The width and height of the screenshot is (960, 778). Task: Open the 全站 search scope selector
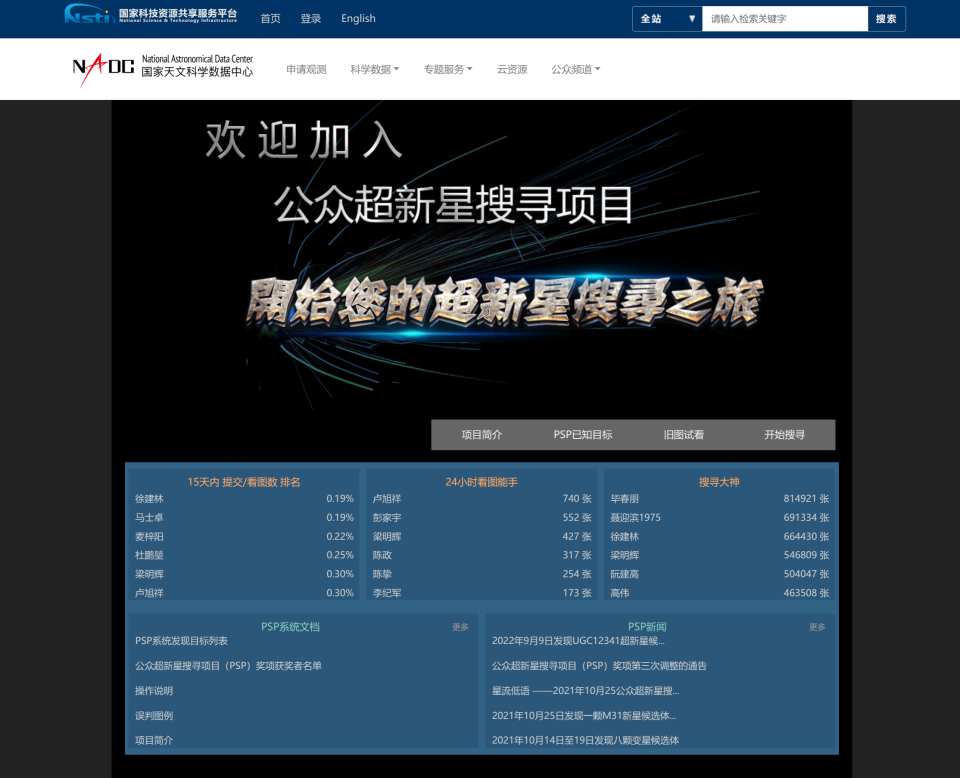point(666,18)
